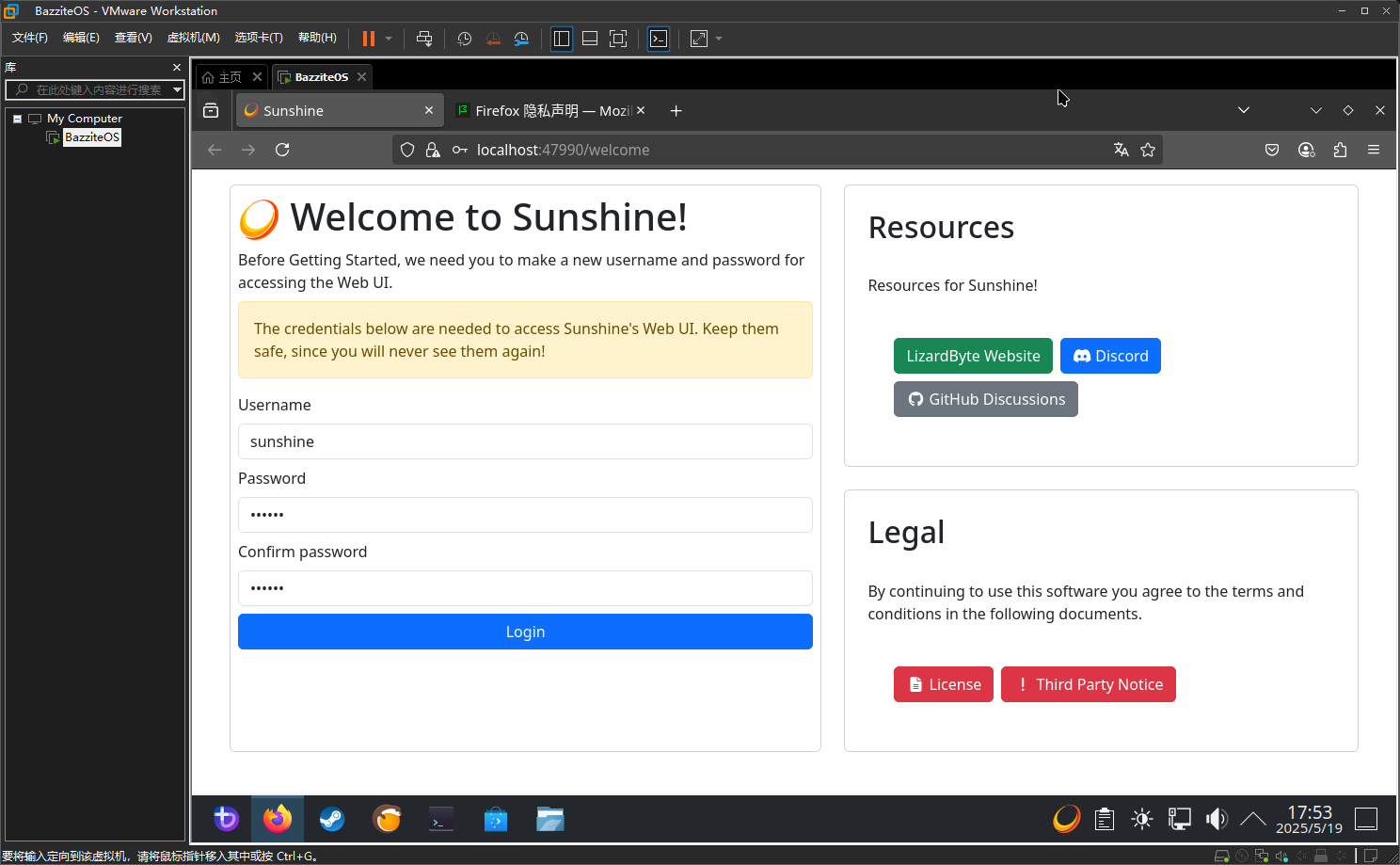This screenshot has height=865, width=1400.
Task: Open the volume tray icon
Action: [1217, 819]
